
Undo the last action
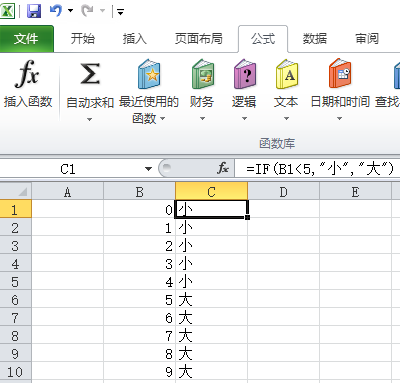pos(56,11)
